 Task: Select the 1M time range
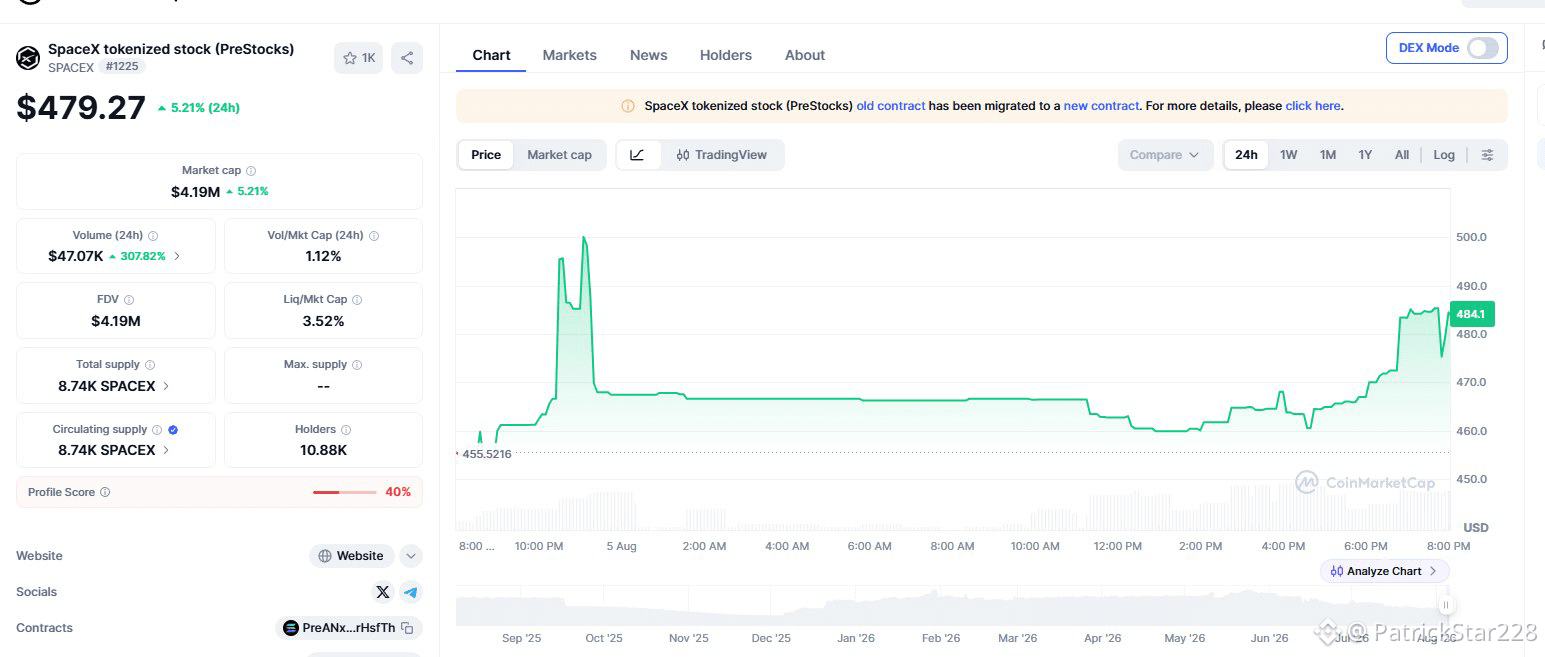point(1328,155)
